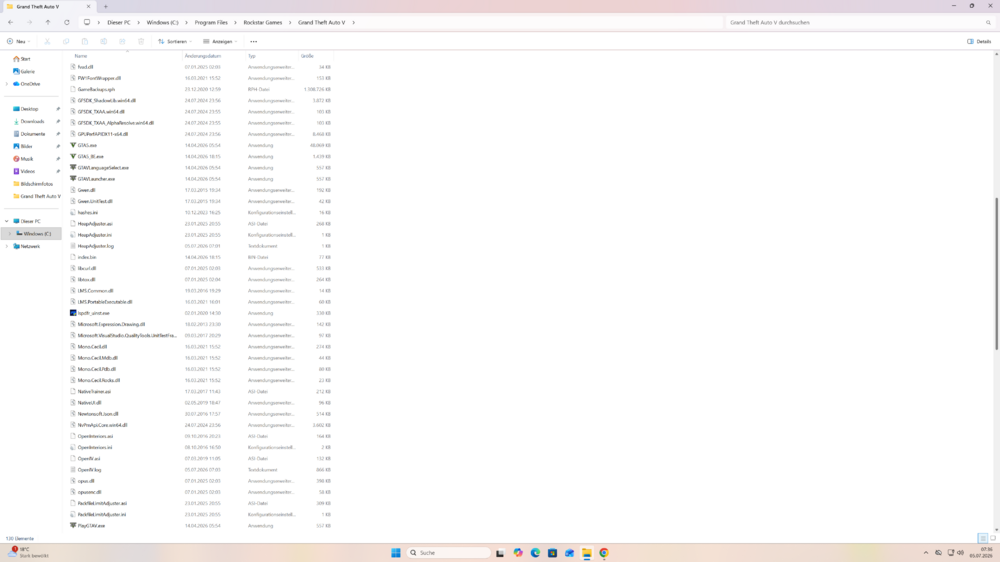Click the GTAVLauncher.exe icon
1000x562 pixels.
coord(73,179)
